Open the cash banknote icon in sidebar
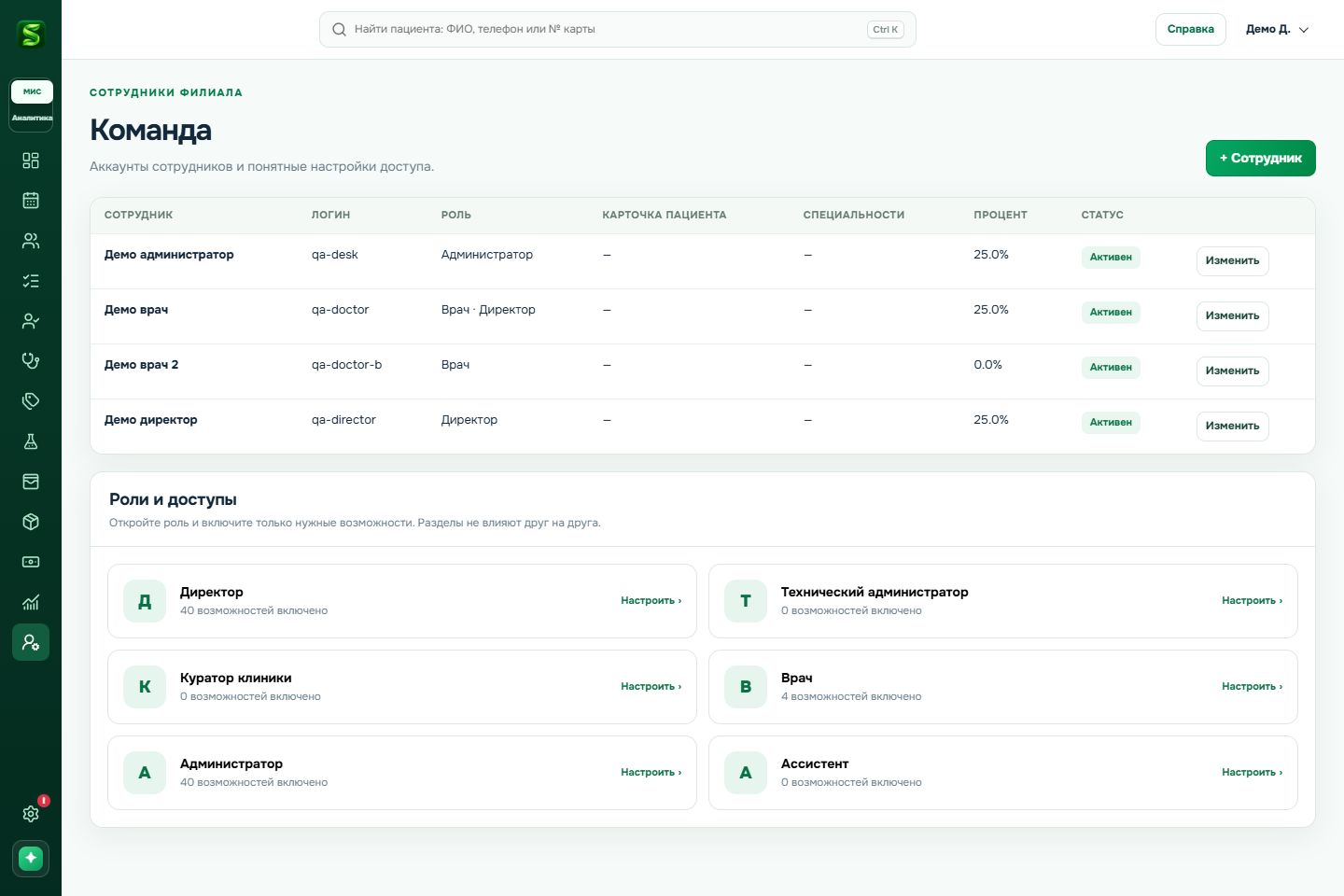 coord(31,562)
